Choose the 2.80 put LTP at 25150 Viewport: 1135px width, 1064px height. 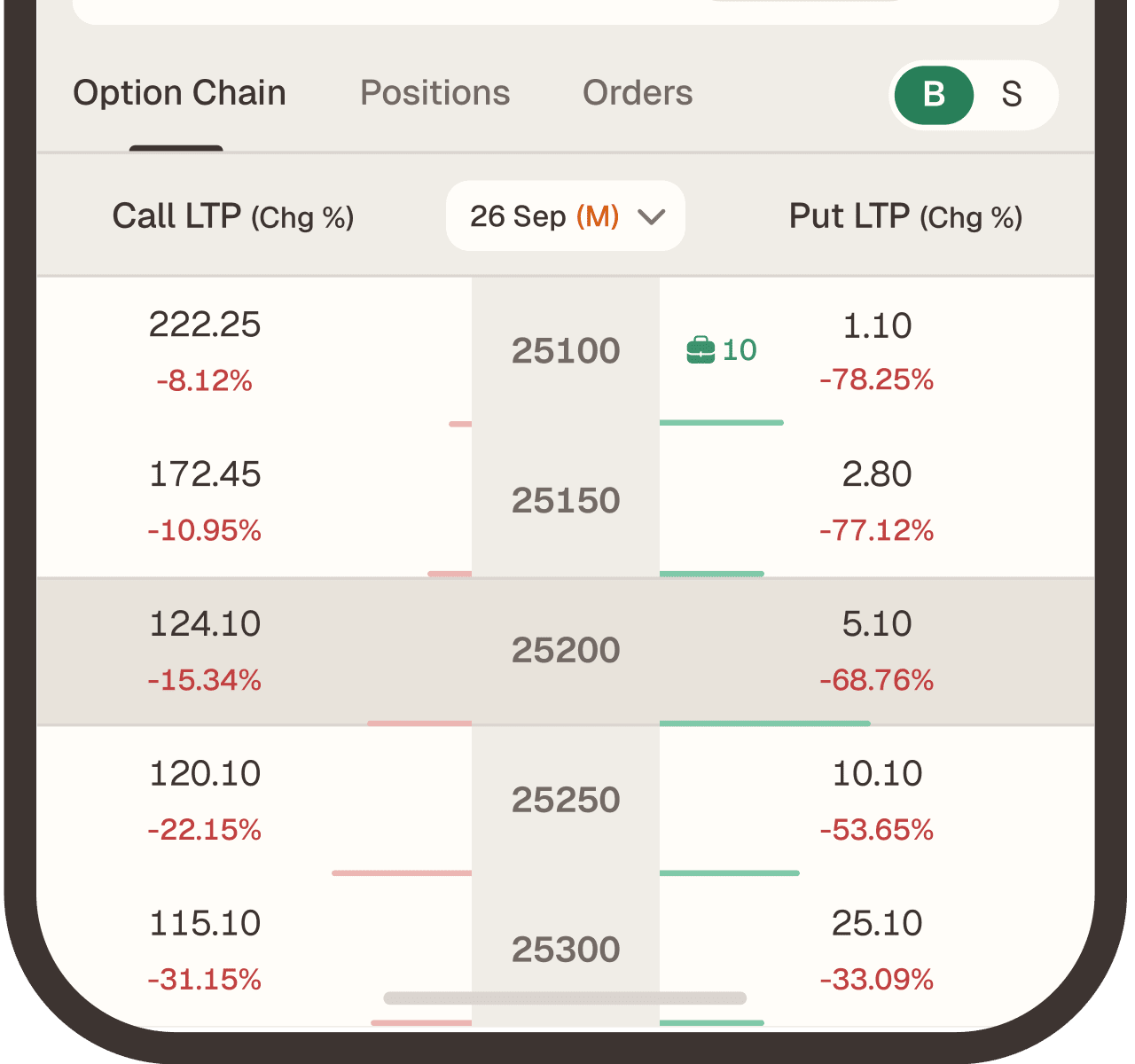click(877, 475)
